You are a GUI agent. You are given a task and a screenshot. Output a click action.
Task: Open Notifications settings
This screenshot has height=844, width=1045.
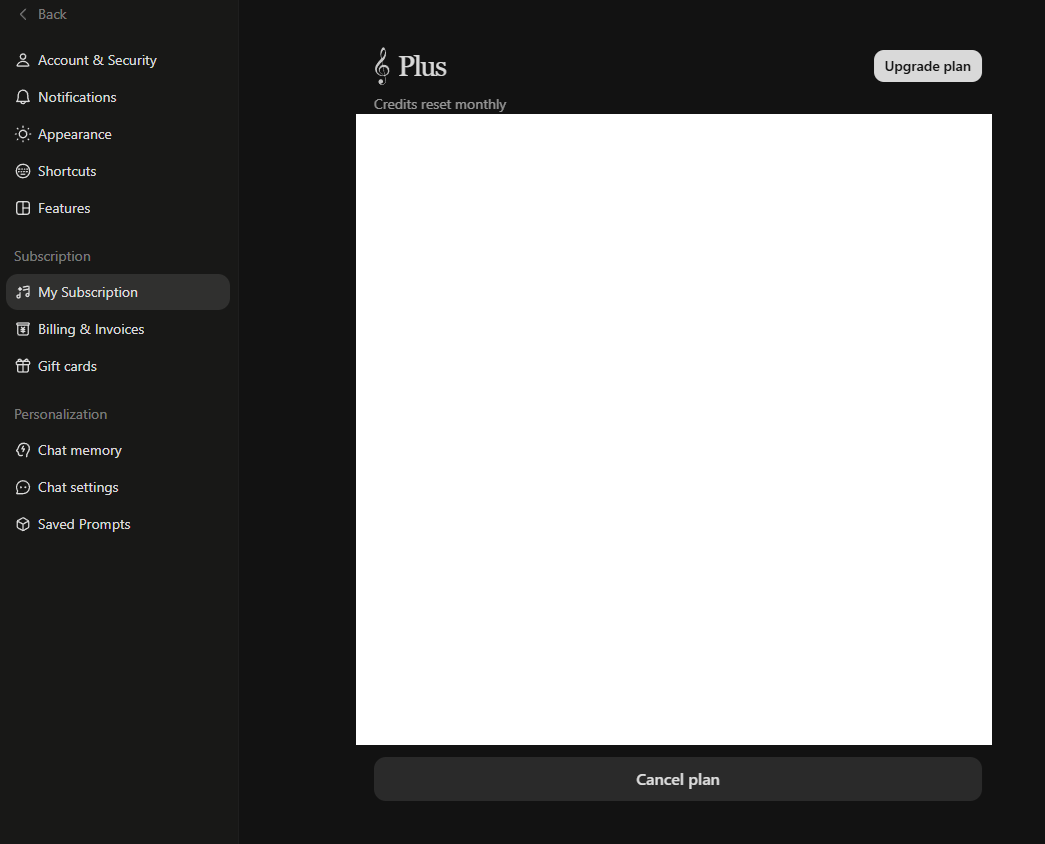pos(118,97)
